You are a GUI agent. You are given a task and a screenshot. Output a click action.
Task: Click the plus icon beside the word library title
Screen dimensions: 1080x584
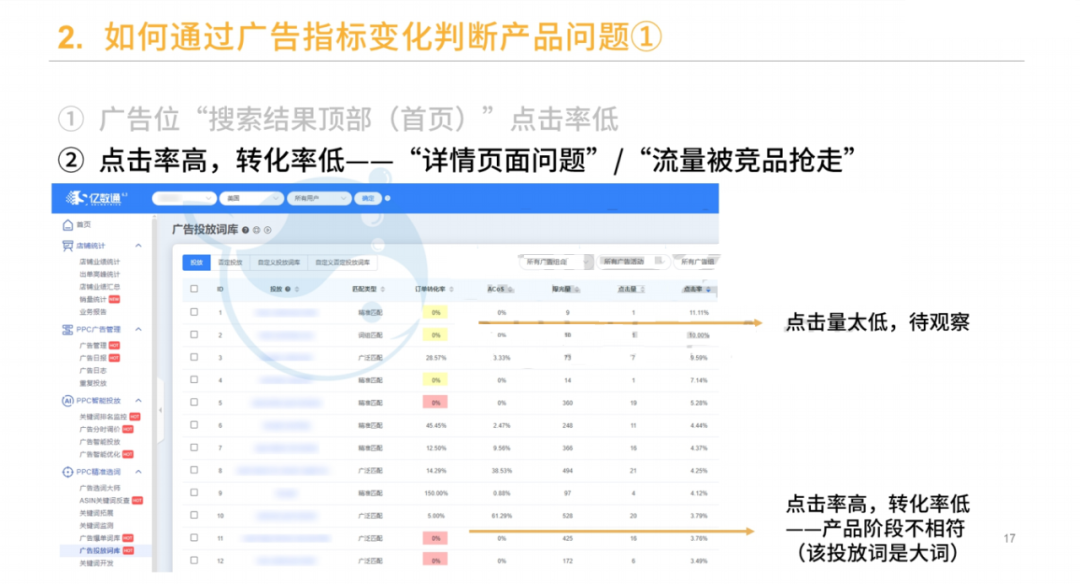coord(256,229)
